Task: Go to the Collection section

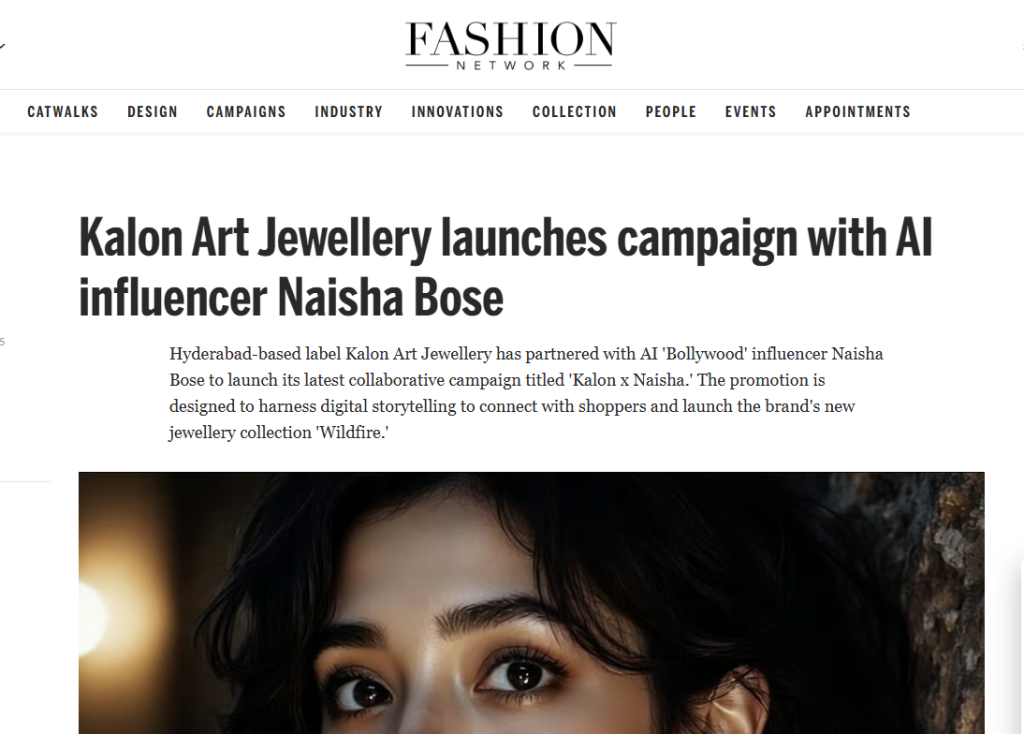Action: [575, 112]
